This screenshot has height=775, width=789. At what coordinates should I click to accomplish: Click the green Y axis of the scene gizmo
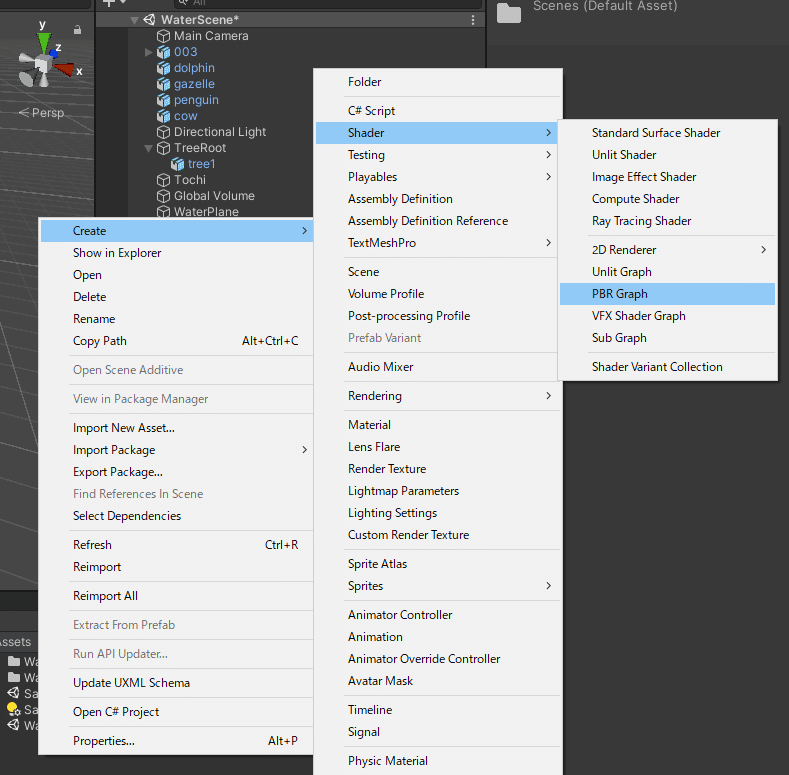[44, 42]
